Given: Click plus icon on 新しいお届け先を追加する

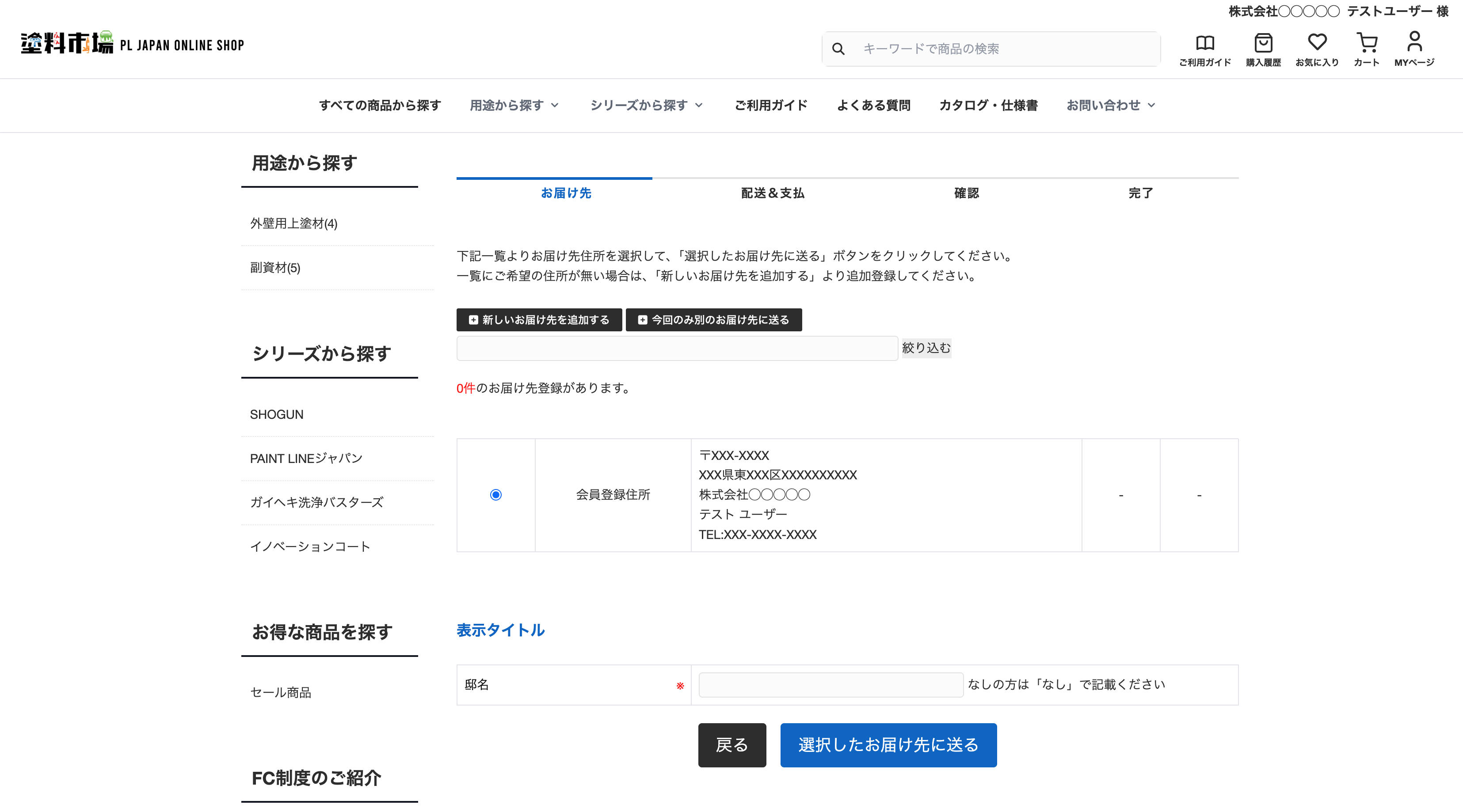Looking at the screenshot, I should point(473,320).
